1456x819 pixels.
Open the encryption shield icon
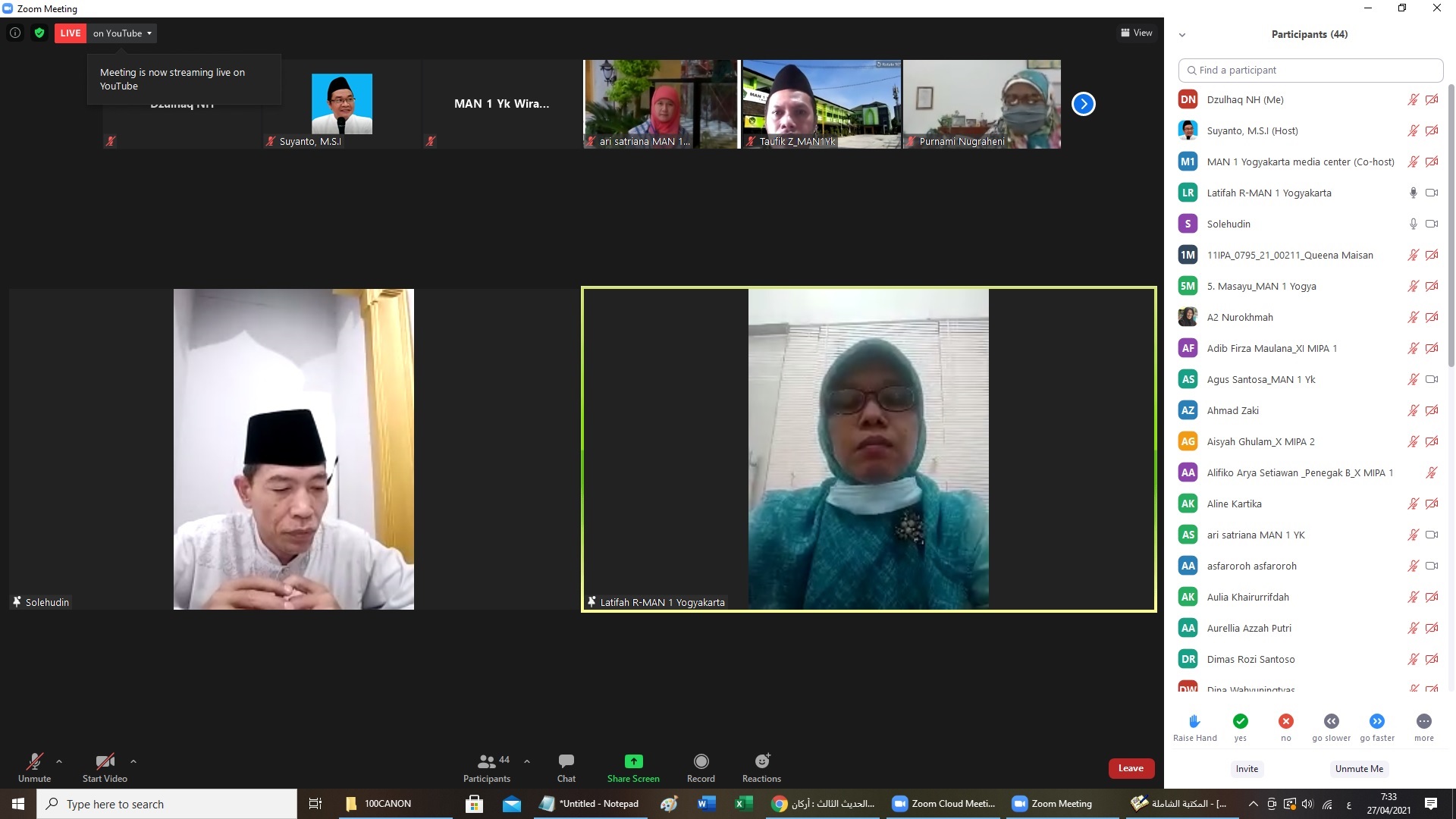coord(39,33)
